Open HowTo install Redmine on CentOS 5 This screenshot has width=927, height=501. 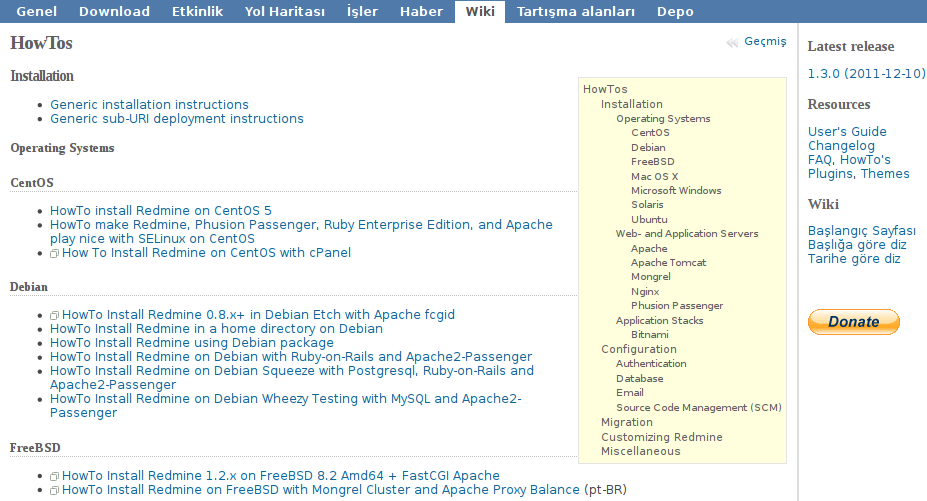click(x=161, y=211)
